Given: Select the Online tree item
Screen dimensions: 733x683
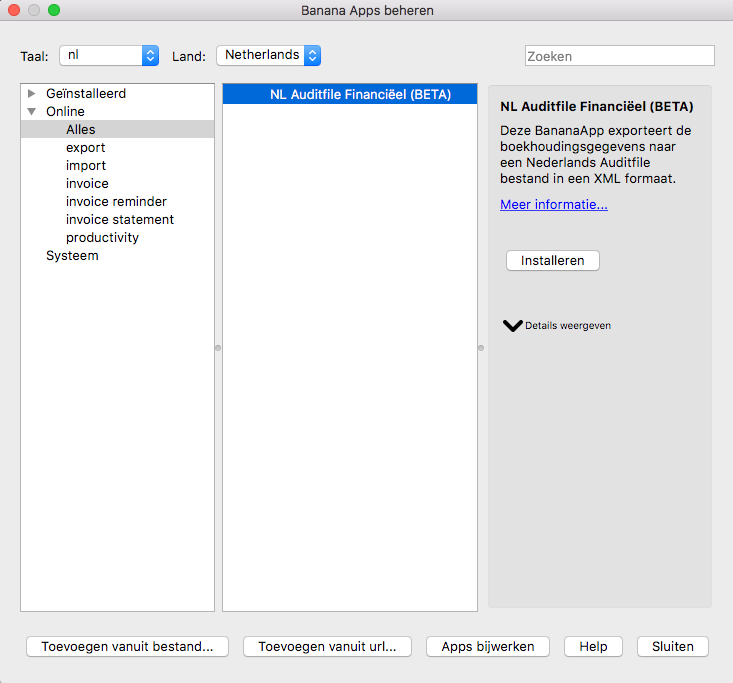Looking at the screenshot, I should [65, 112].
